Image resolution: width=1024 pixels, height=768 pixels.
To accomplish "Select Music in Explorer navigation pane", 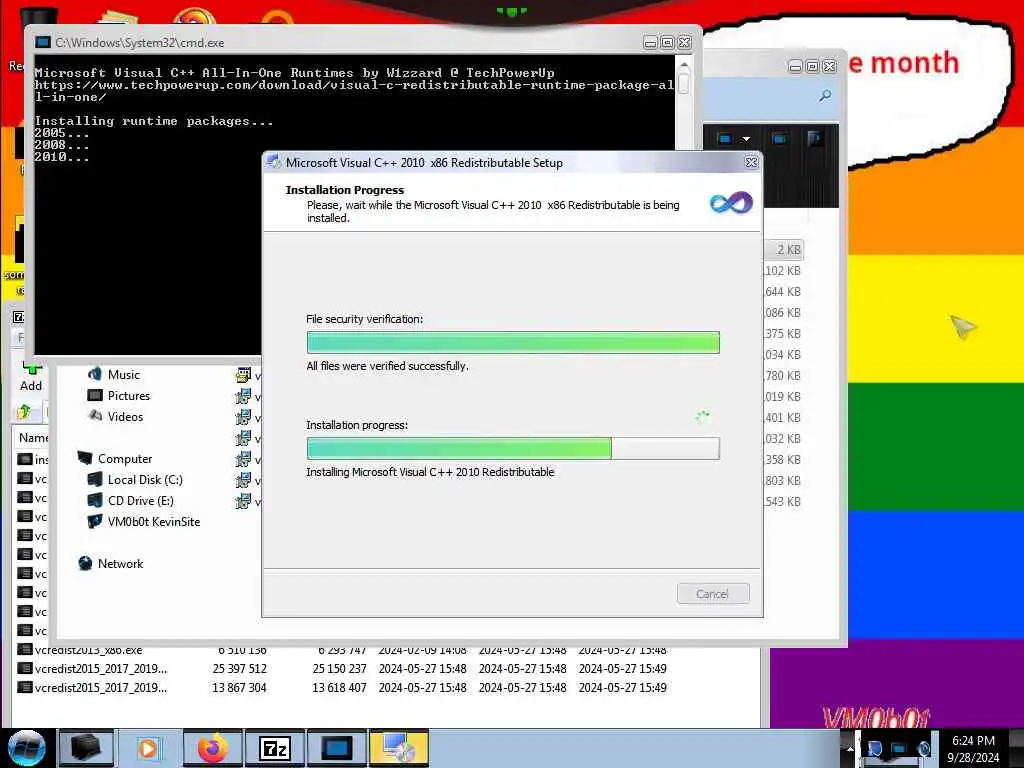I will (123, 375).
